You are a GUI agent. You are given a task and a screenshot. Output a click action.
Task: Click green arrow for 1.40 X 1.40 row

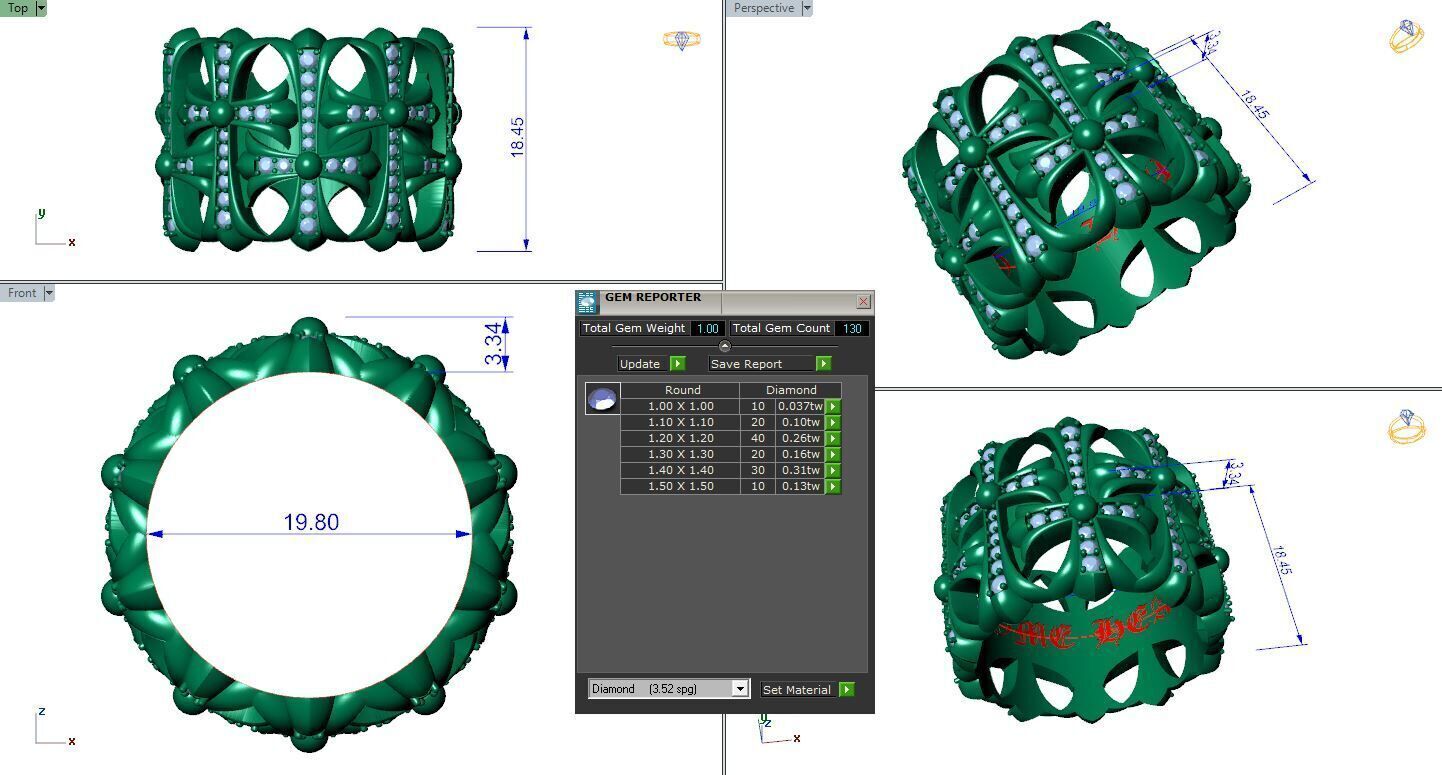coord(832,471)
